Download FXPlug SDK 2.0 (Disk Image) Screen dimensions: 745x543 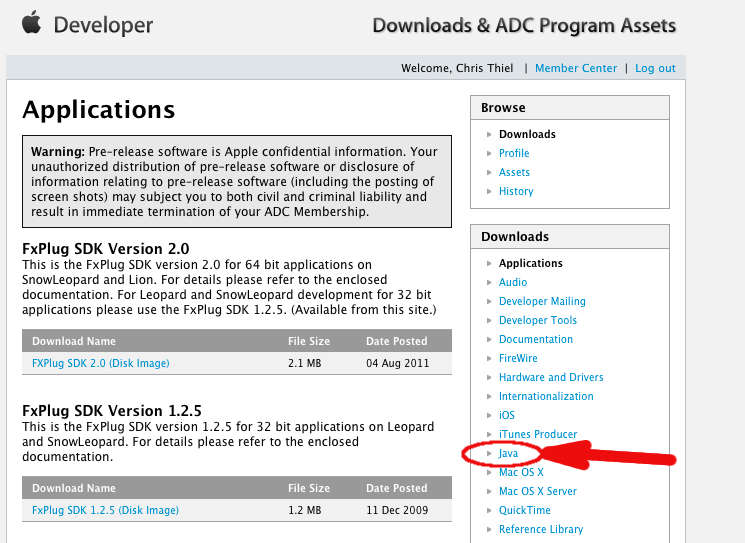pyautogui.click(x=101, y=363)
